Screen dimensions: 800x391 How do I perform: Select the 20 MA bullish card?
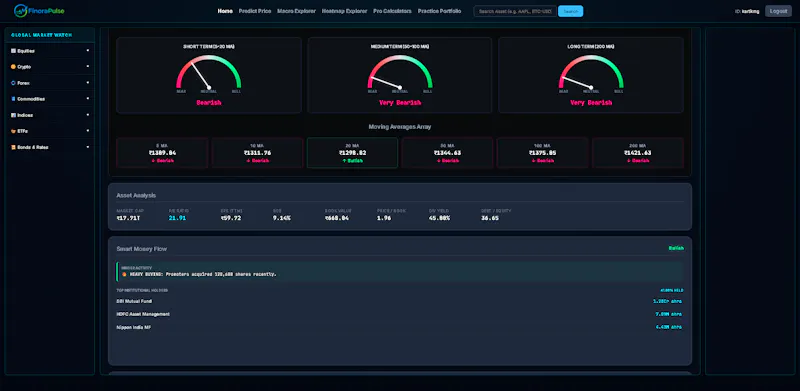(x=352, y=153)
